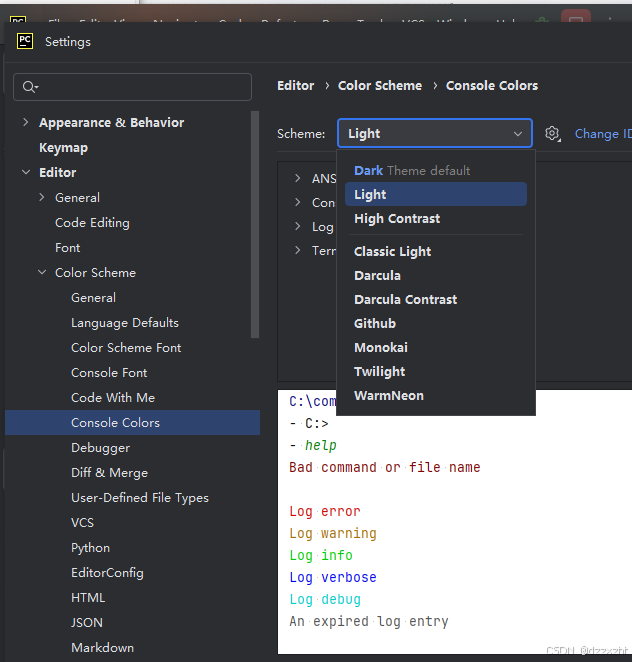The height and width of the screenshot is (662, 632).
Task: Open VCS color settings
Action: tap(82, 523)
